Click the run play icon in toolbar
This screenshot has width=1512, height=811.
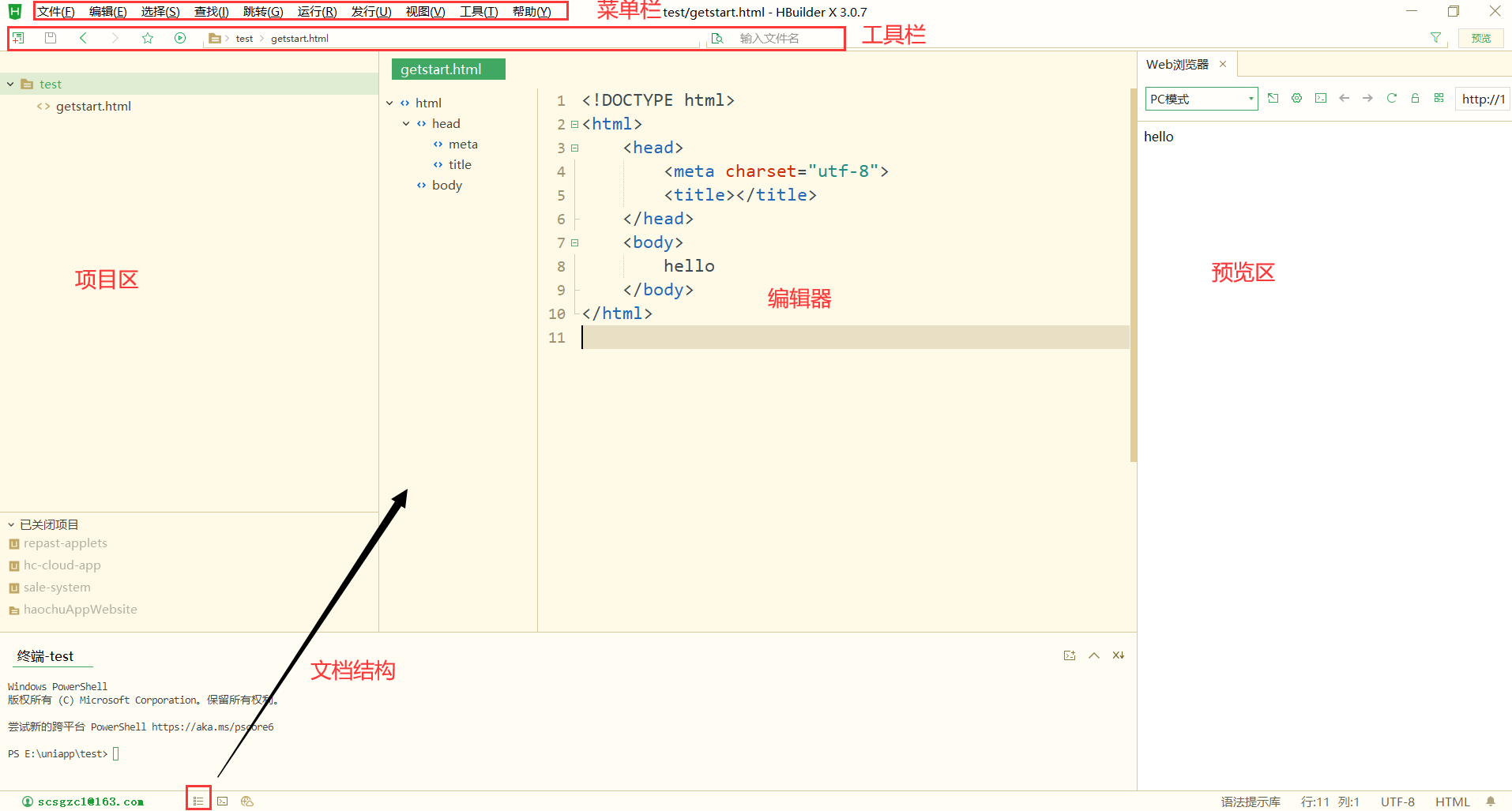coord(180,38)
